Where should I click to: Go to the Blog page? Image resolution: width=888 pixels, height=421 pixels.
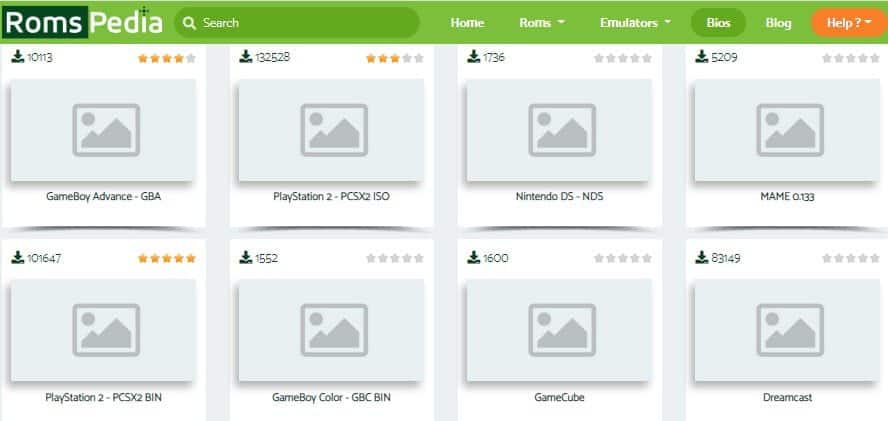778,23
